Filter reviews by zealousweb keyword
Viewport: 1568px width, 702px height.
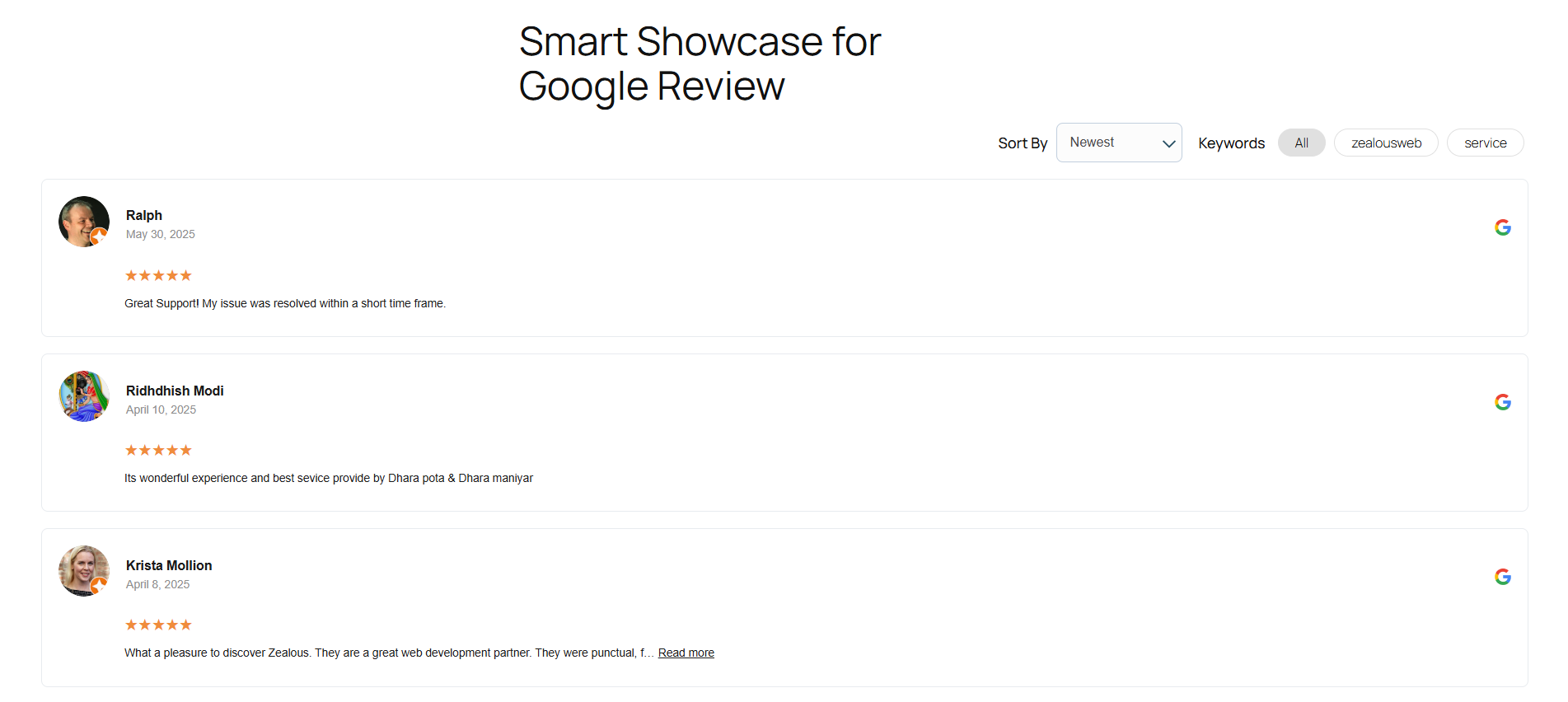[x=1386, y=143]
